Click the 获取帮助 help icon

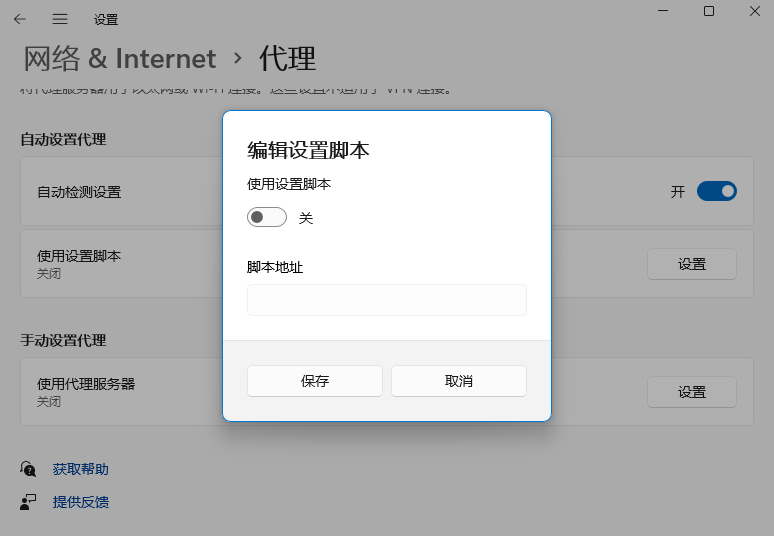click(28, 469)
